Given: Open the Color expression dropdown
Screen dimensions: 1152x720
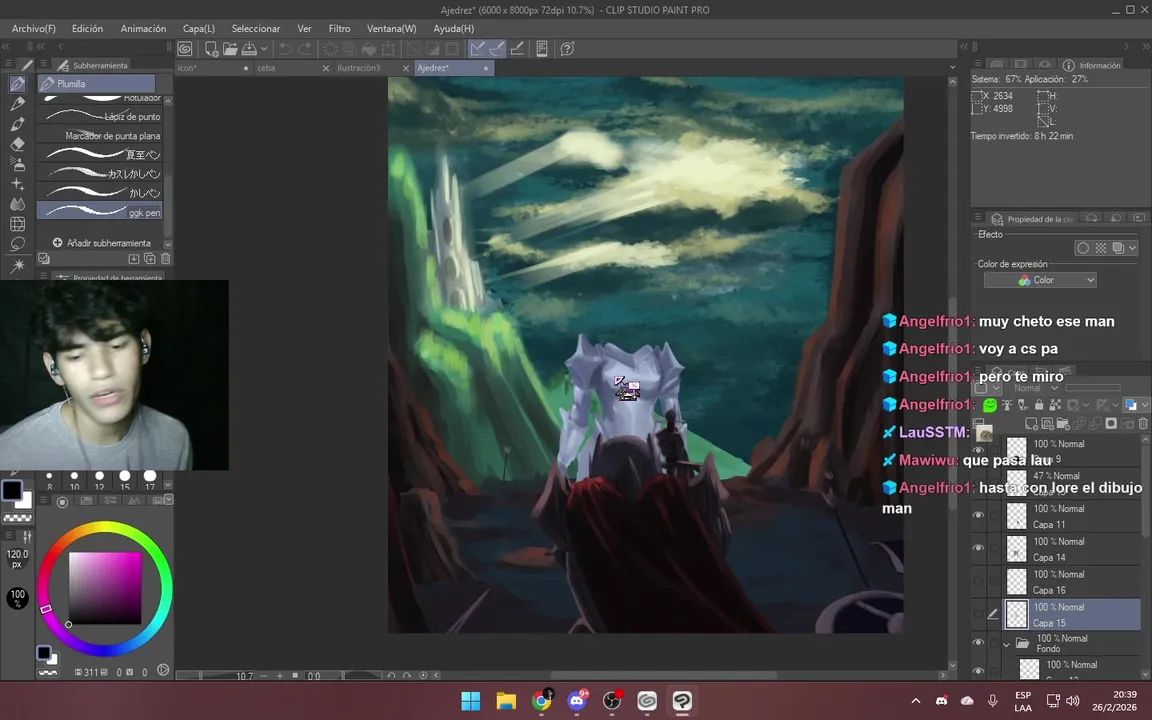Looking at the screenshot, I should pos(1040,280).
